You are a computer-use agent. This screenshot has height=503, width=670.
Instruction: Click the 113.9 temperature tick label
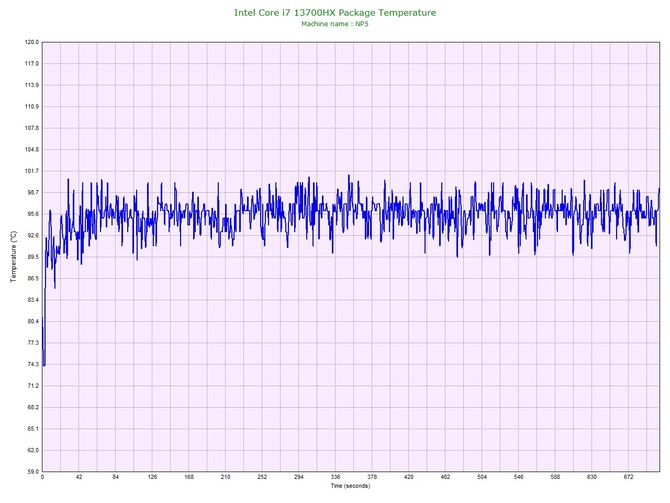coord(32,85)
